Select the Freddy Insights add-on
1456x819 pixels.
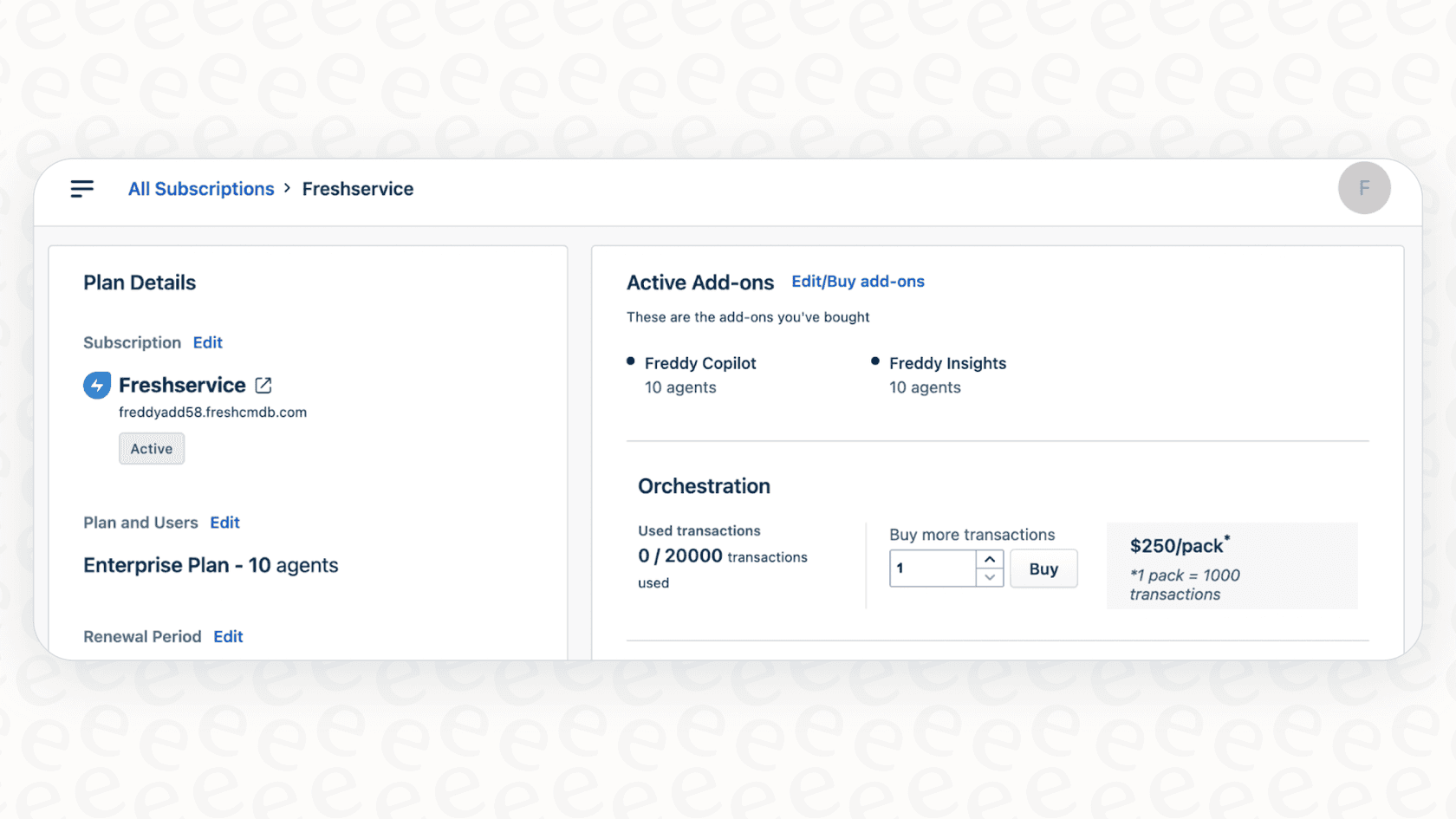coord(946,363)
